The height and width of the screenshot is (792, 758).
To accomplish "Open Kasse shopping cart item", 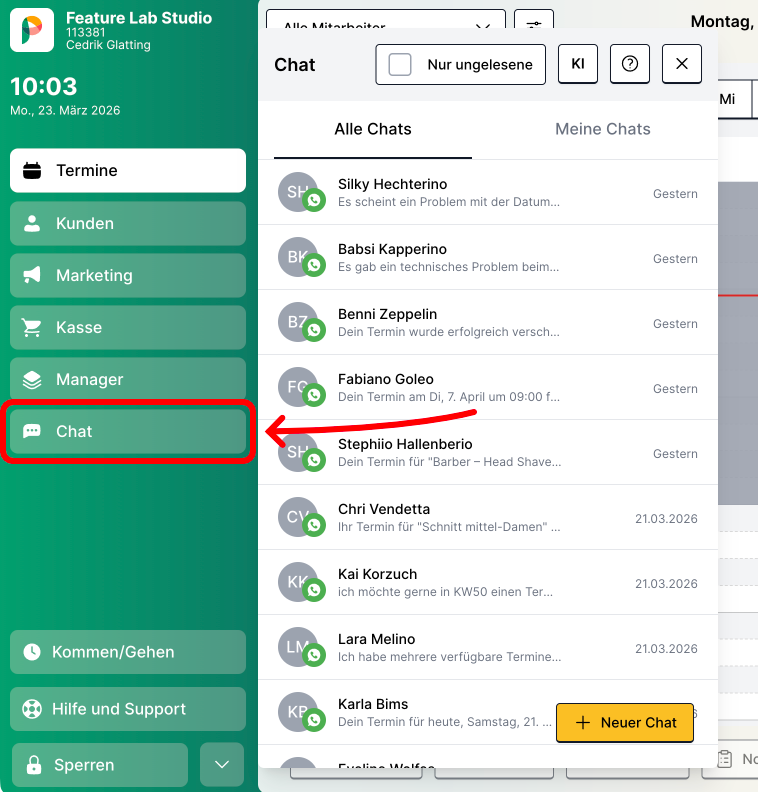I will pyautogui.click(x=128, y=327).
